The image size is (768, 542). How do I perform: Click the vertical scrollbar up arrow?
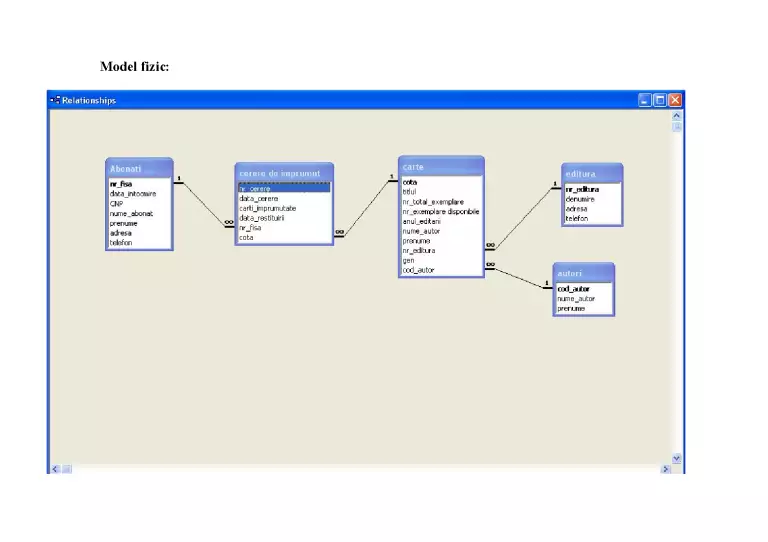[x=676, y=116]
